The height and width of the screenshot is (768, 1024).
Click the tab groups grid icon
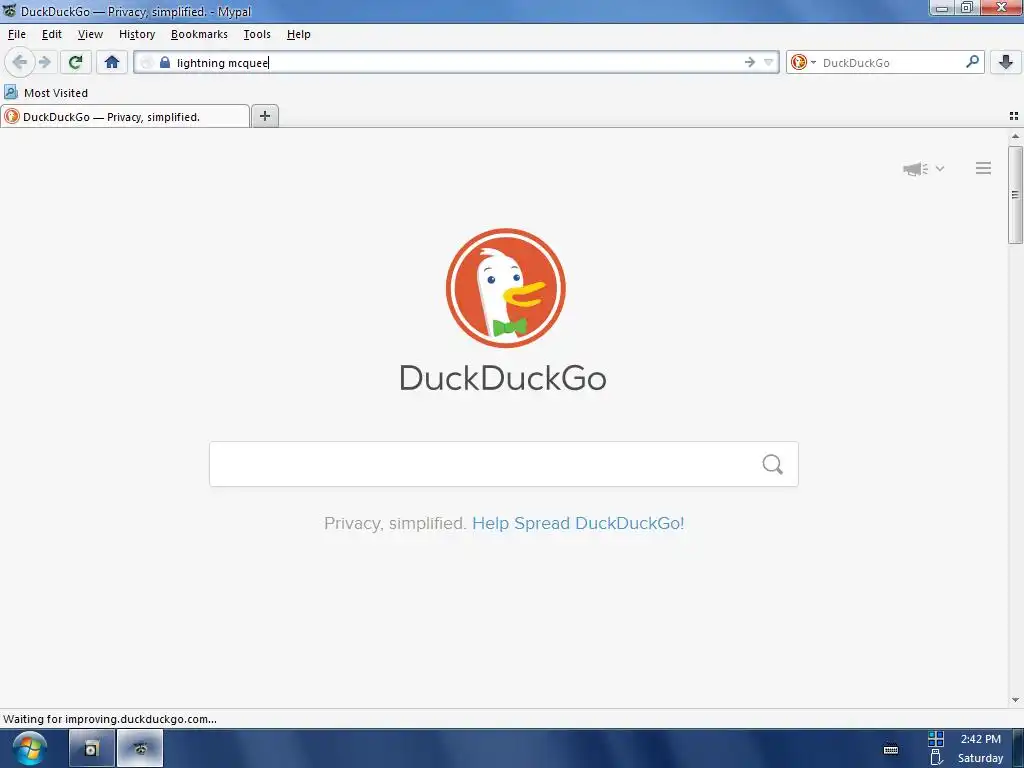[1014, 116]
